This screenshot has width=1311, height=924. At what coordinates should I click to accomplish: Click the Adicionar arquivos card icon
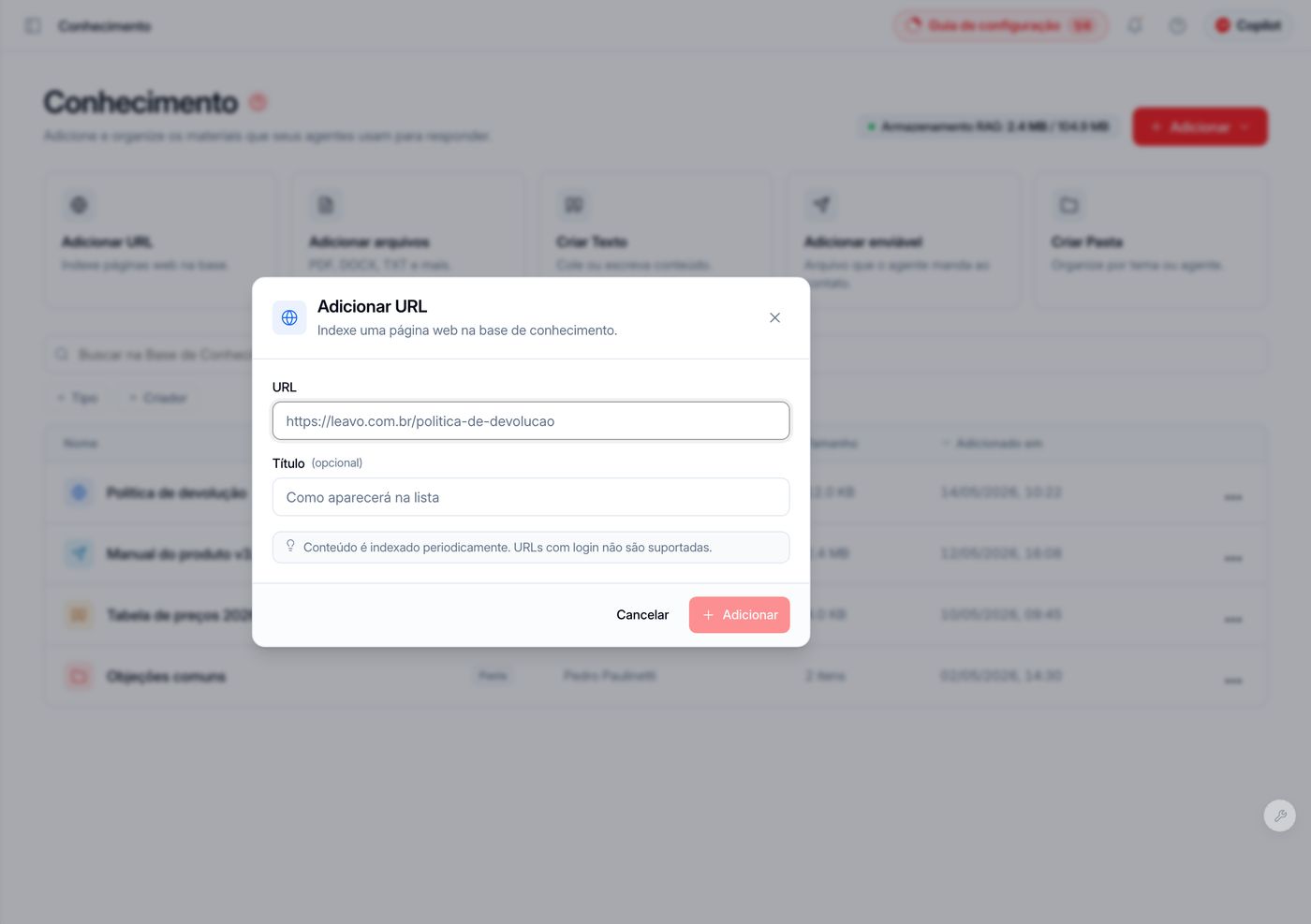tap(326, 205)
